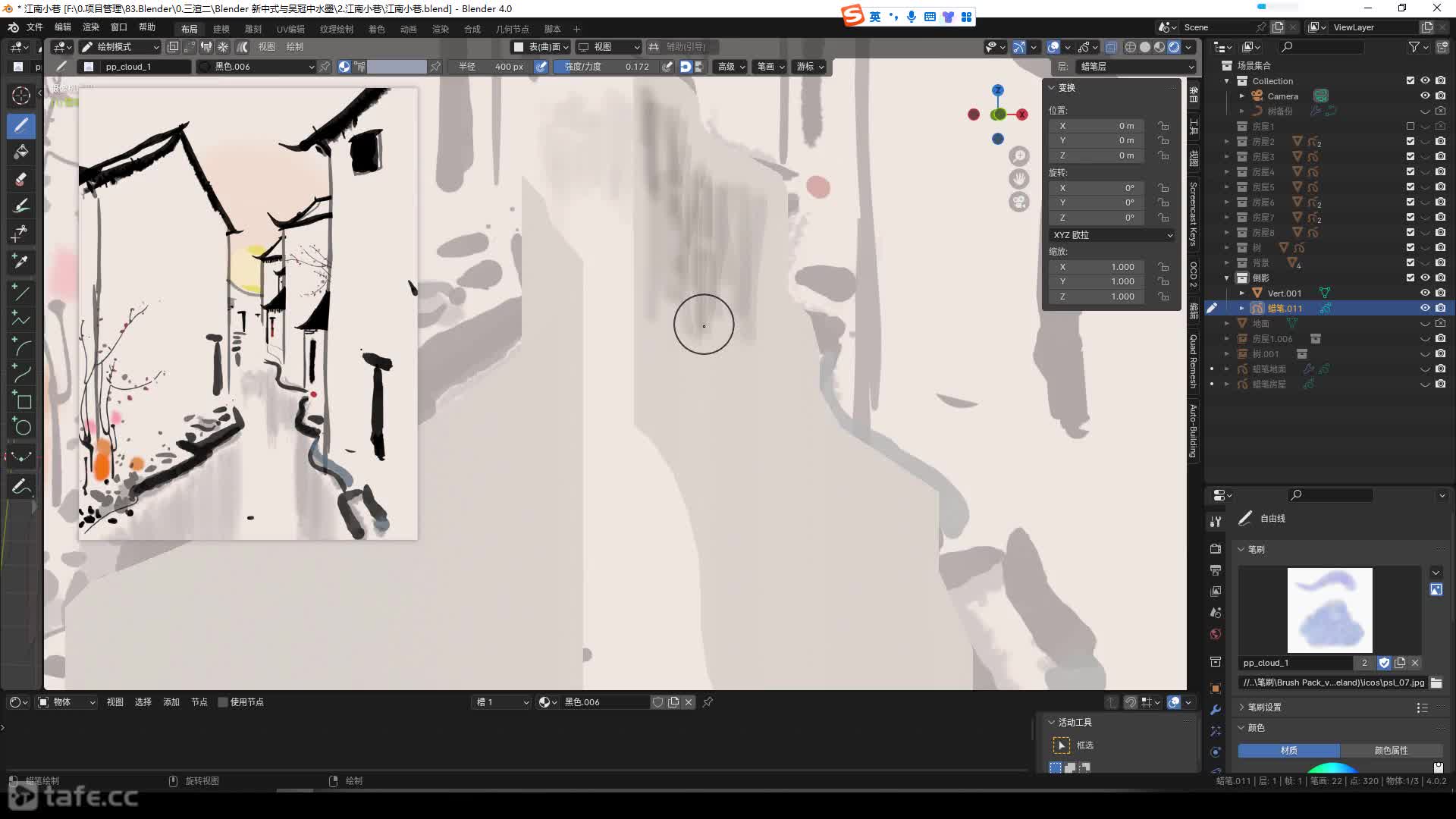Click the viewport zoom magnifier gizmo
Viewport: 1456px width, 819px height.
point(1019,156)
